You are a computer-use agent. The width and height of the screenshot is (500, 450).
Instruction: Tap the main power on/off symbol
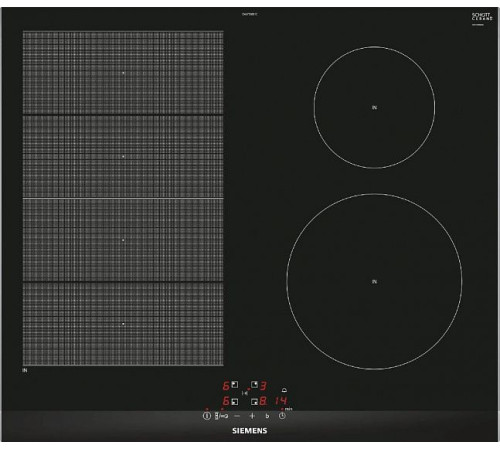(207, 416)
